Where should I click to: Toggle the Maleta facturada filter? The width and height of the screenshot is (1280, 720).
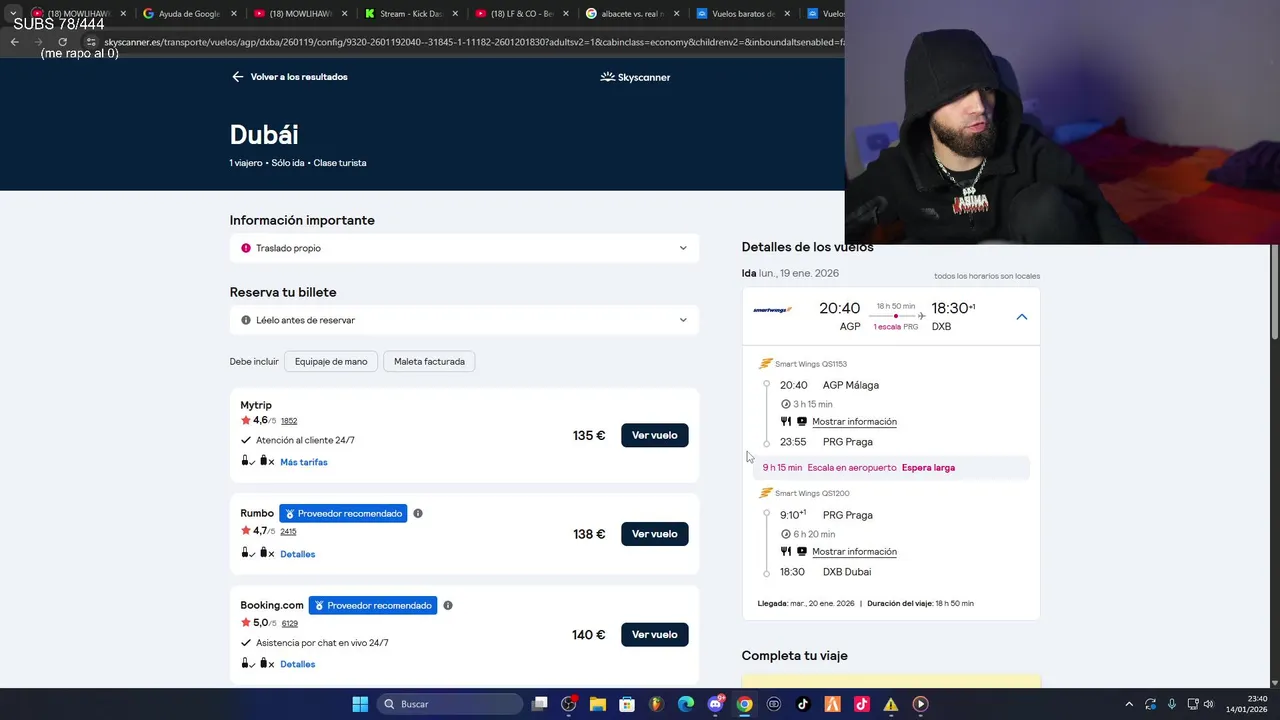click(x=429, y=361)
